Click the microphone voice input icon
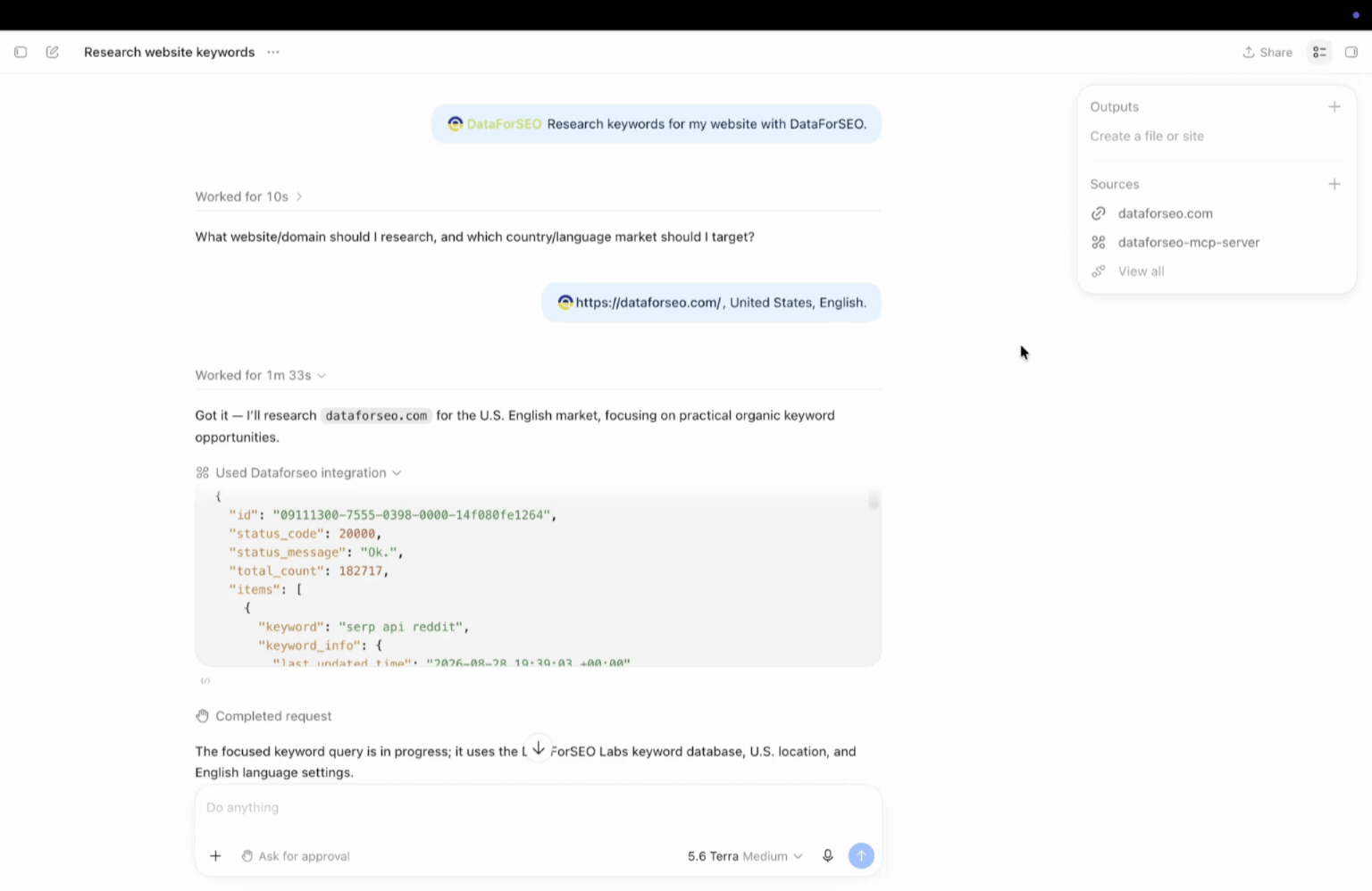 [828, 856]
